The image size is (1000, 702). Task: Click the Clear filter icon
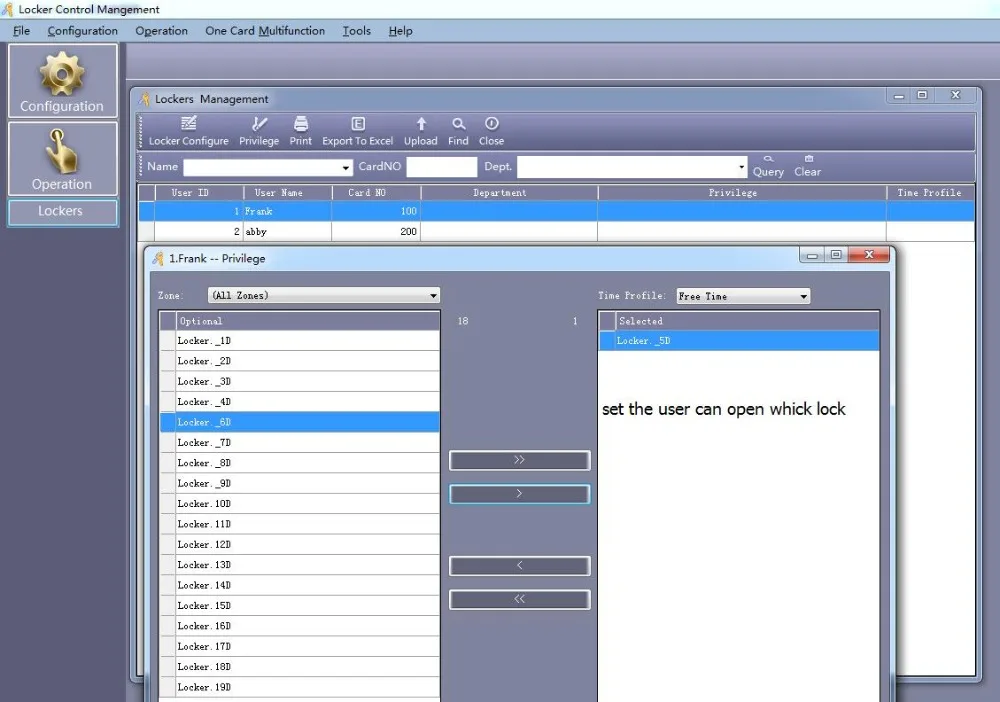(807, 166)
